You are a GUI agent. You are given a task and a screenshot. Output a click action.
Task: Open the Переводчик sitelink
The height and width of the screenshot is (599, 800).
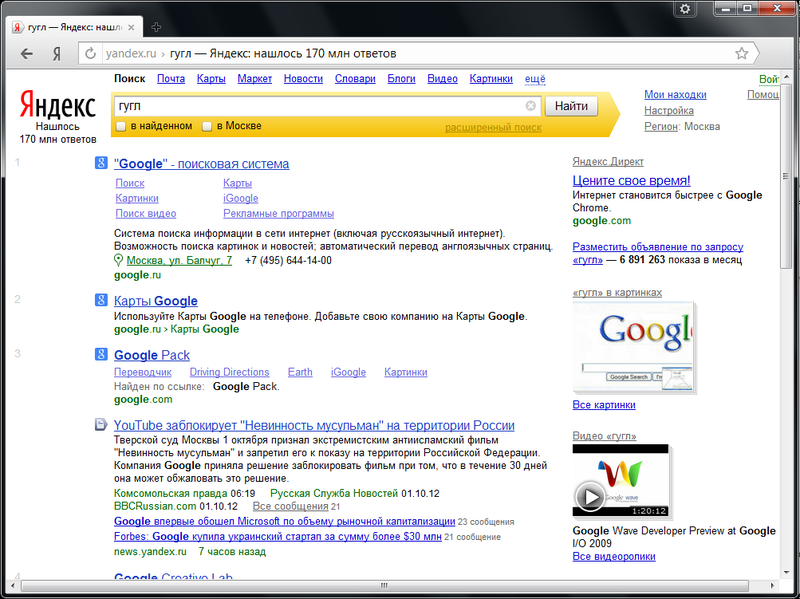pos(142,372)
